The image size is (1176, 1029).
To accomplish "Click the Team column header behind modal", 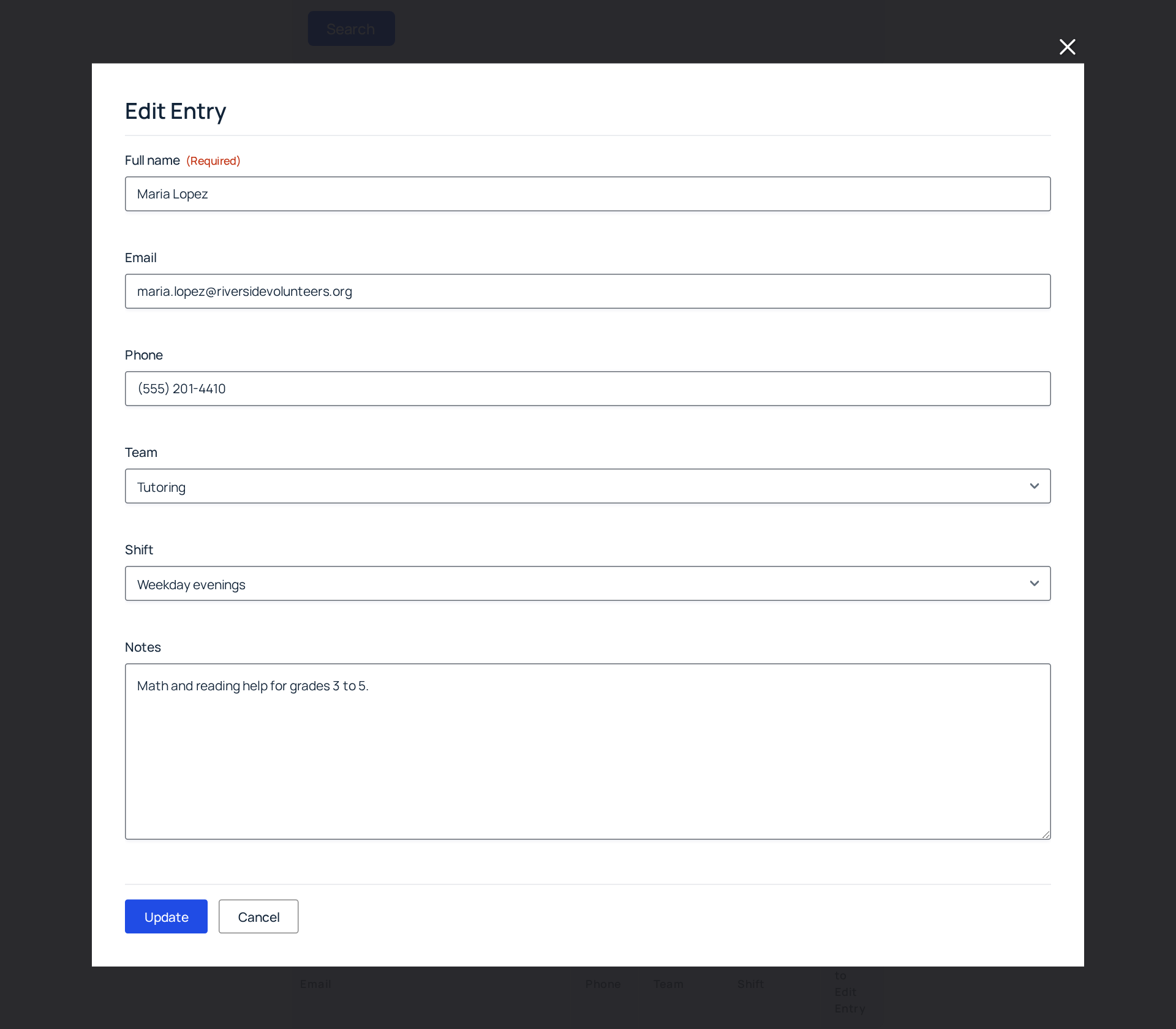I will pos(668,984).
